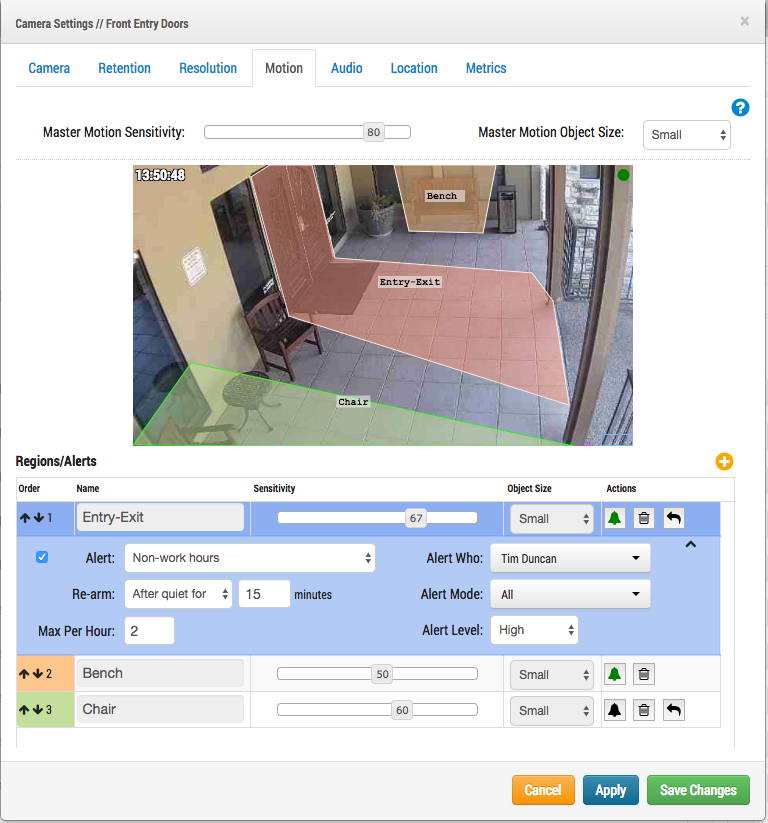Undo Entry-Exit region changes with the arrow icon
Screen dimensions: 768x823
tap(674, 519)
